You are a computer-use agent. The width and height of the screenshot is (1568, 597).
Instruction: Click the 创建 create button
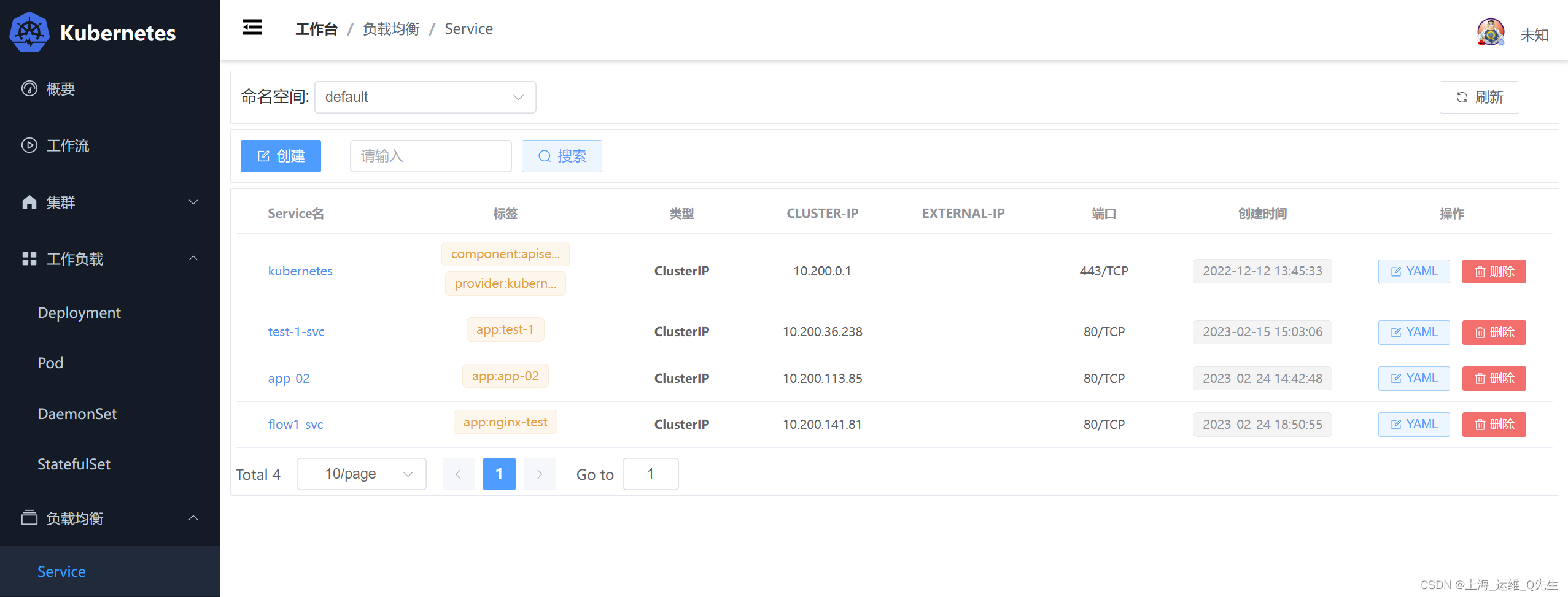[281, 156]
